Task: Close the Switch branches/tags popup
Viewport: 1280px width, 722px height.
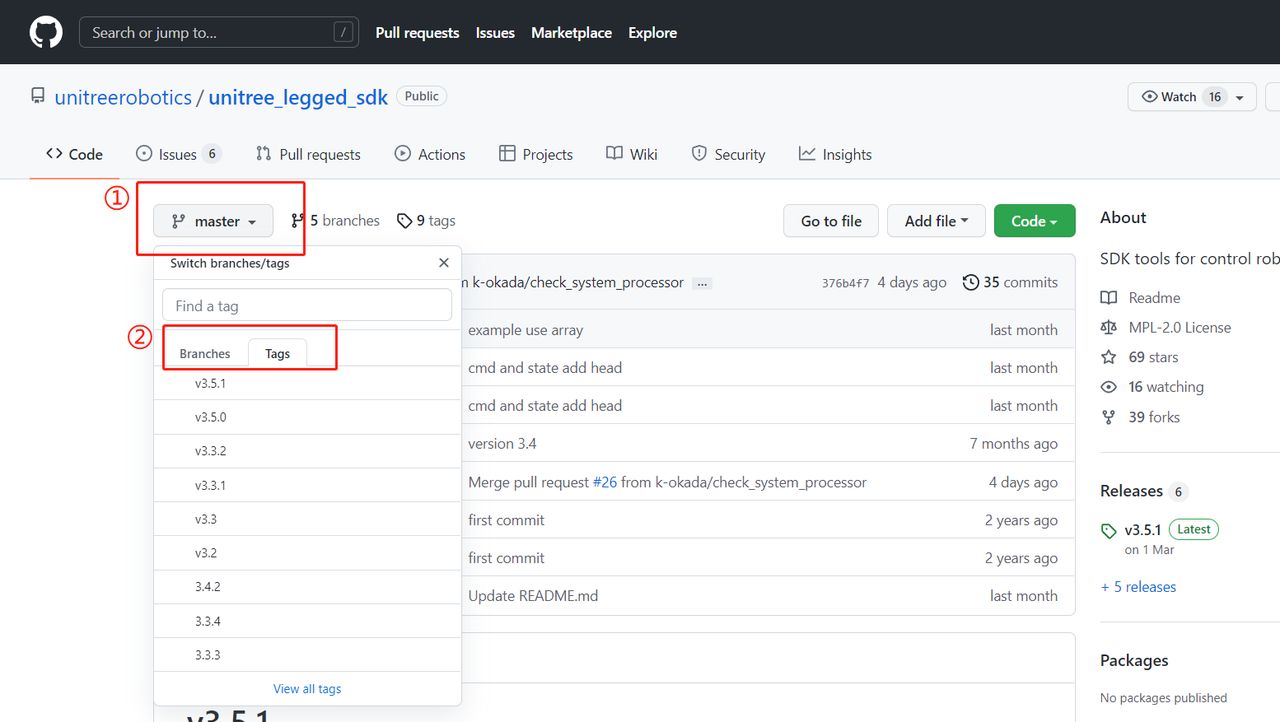Action: click(x=444, y=263)
